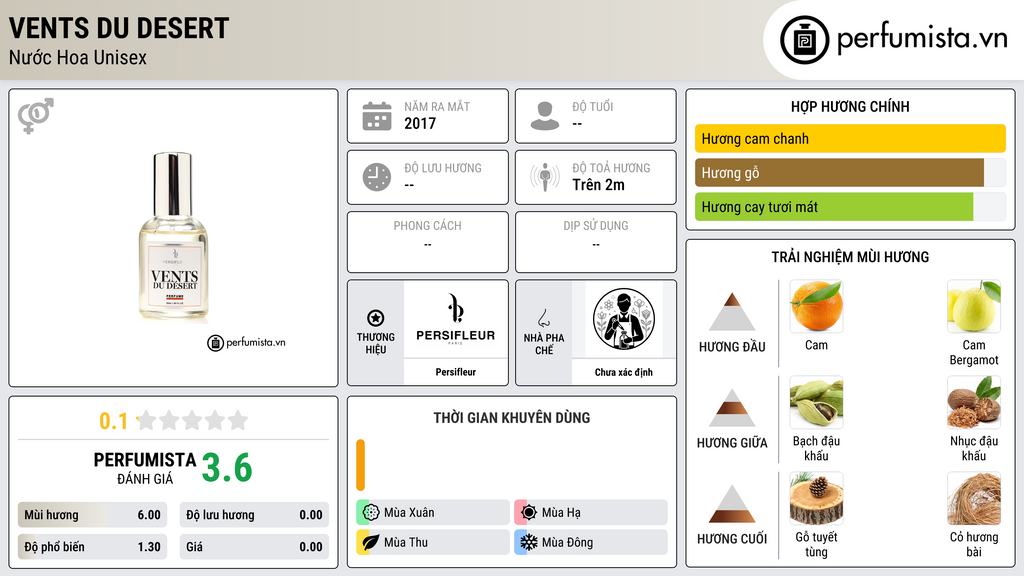Click the star rating row
The height and width of the screenshot is (576, 1024).
coord(193,421)
